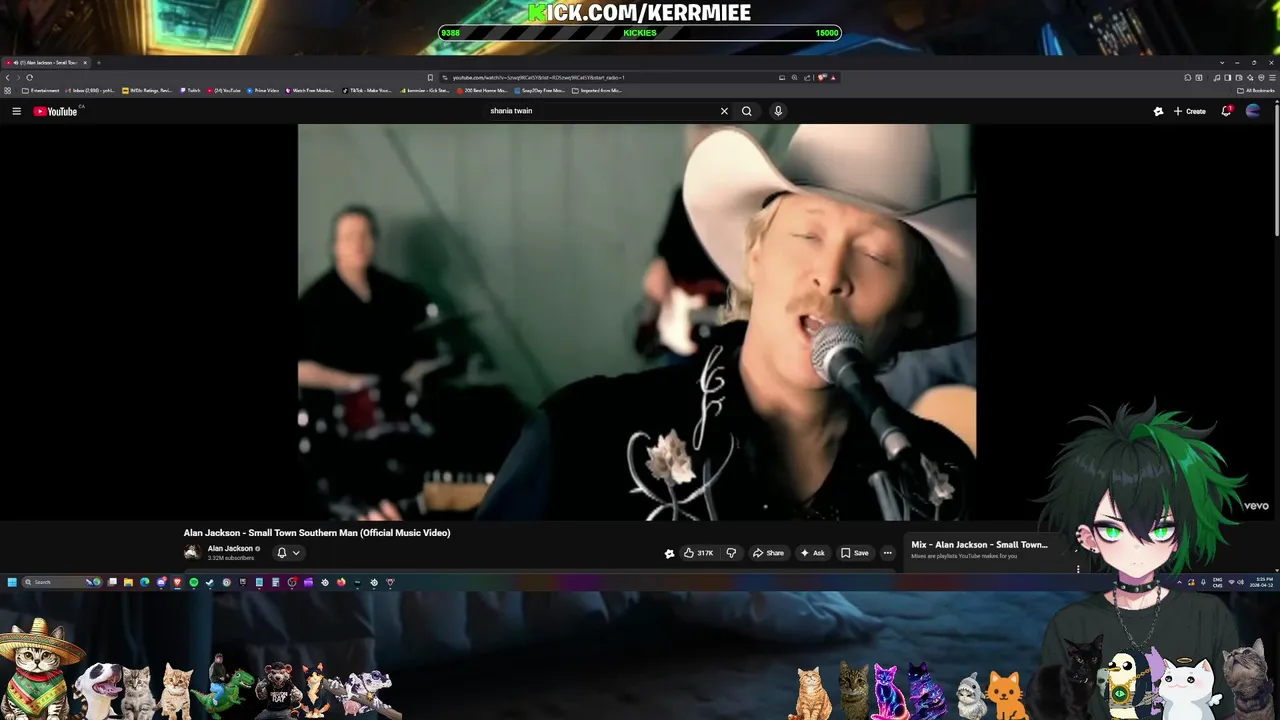
Task: Open the Twitch bookmark
Action: click(190, 90)
